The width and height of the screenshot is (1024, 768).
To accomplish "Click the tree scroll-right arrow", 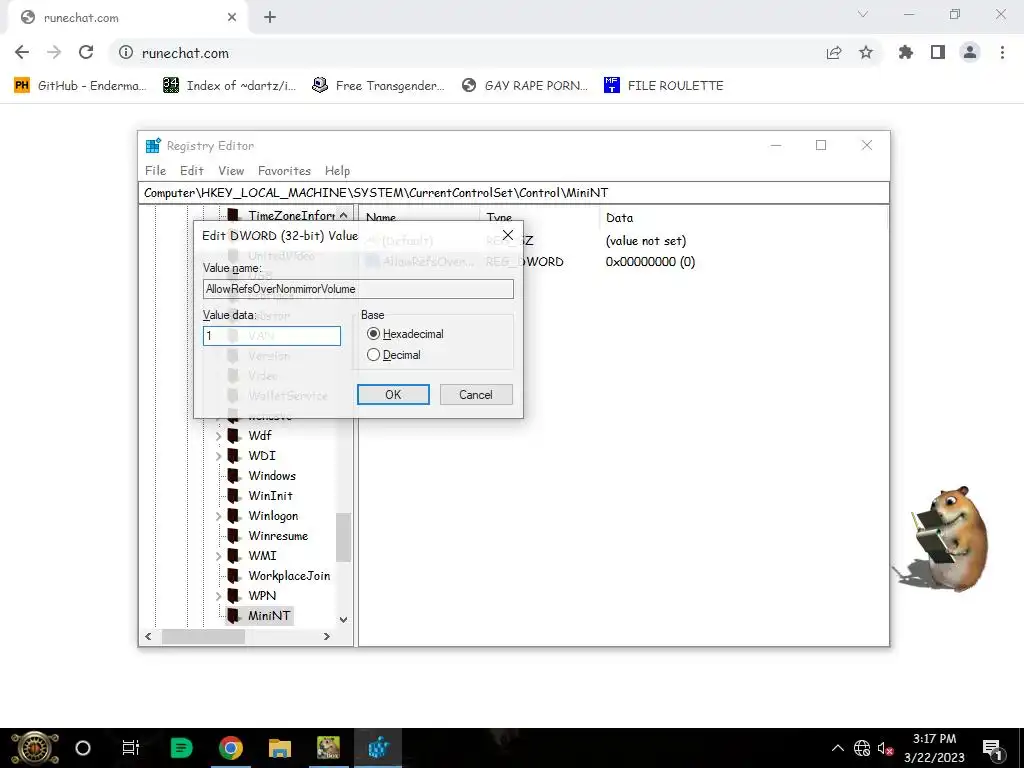I will (x=327, y=636).
